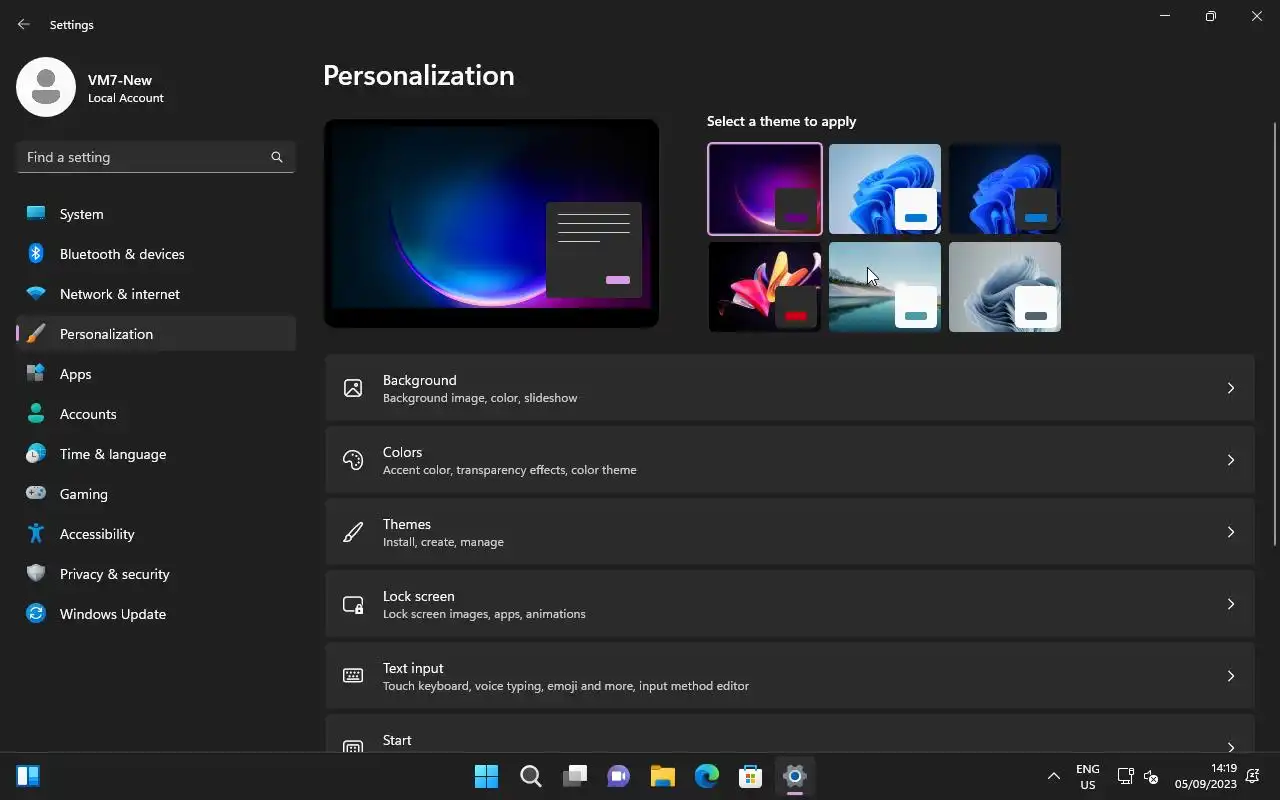This screenshot has width=1280, height=800.
Task: Click the Themes brush icon
Action: point(353,532)
